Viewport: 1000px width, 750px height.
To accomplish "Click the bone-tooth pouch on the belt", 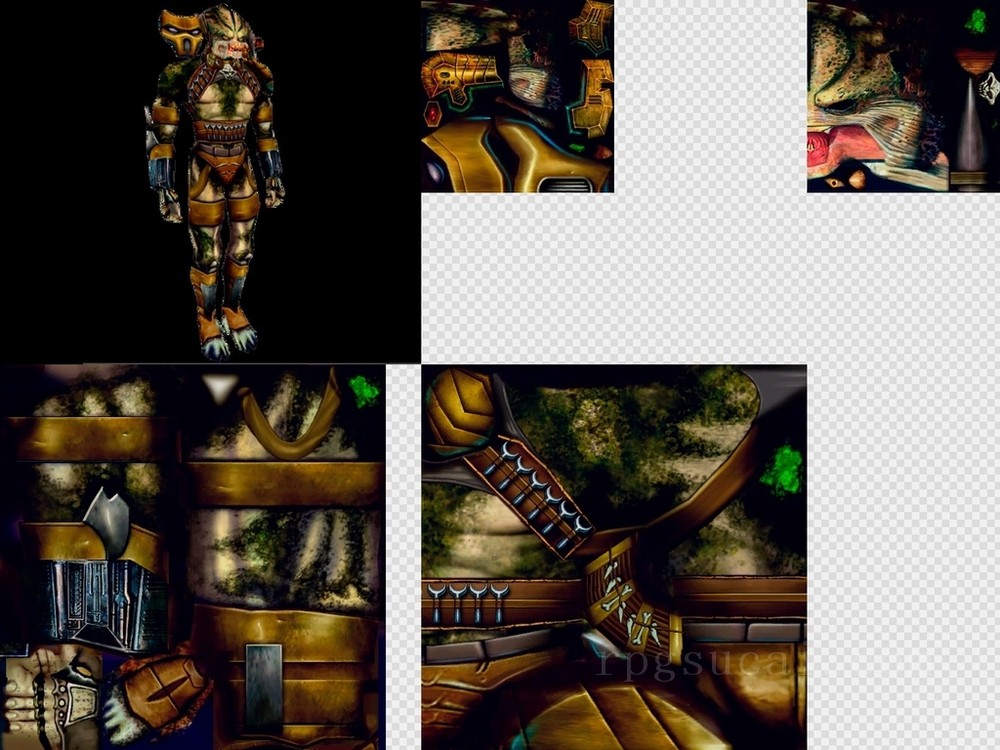I will click(625, 598).
